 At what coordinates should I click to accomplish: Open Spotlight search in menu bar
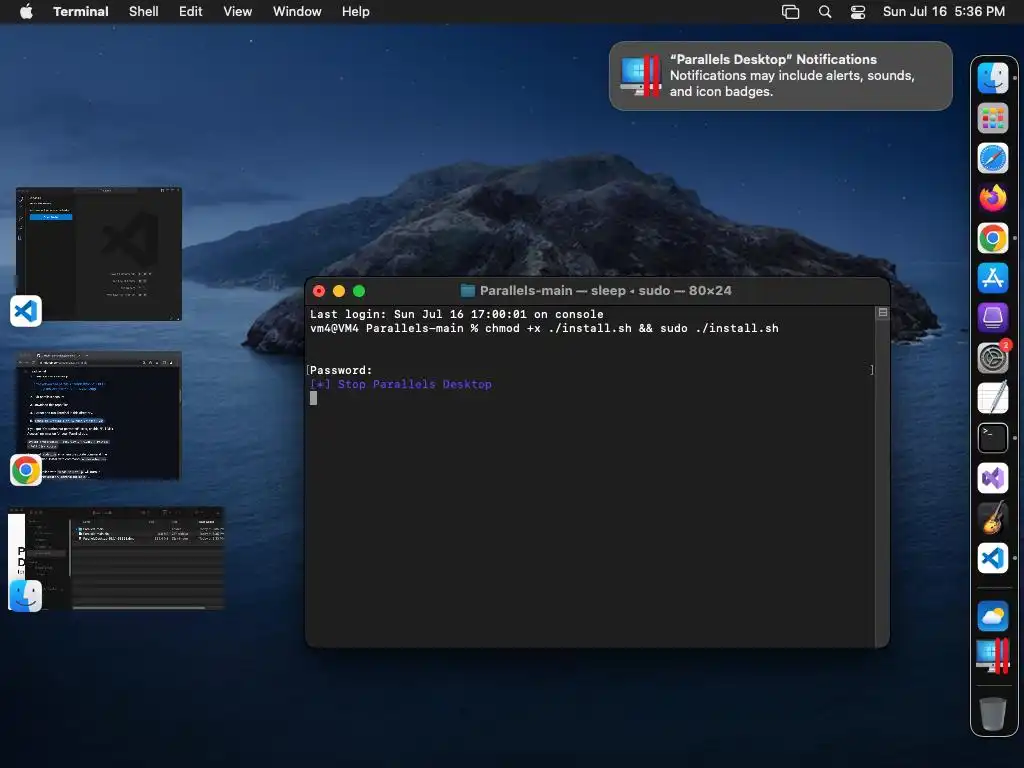825,12
